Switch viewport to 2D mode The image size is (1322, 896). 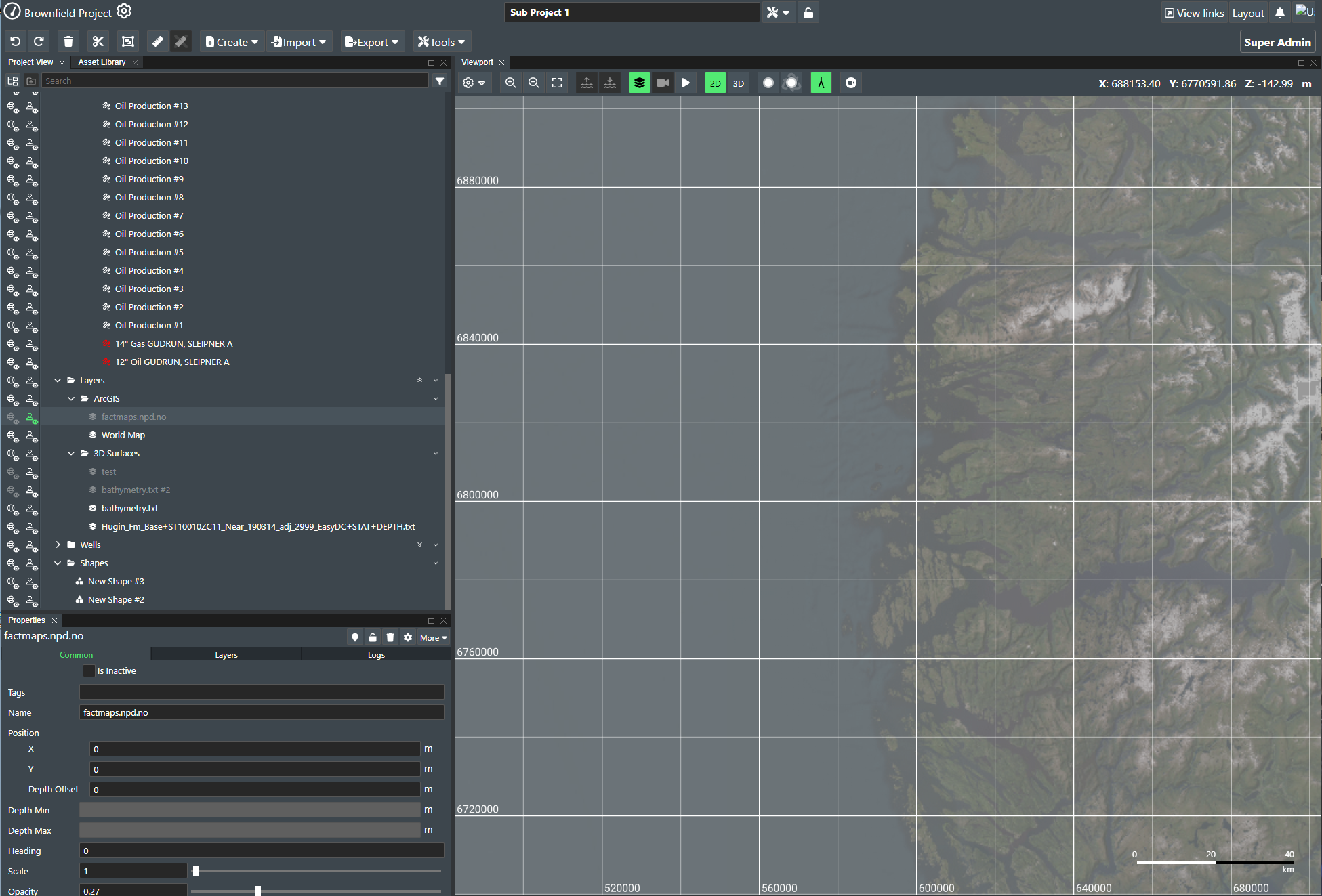click(x=716, y=83)
